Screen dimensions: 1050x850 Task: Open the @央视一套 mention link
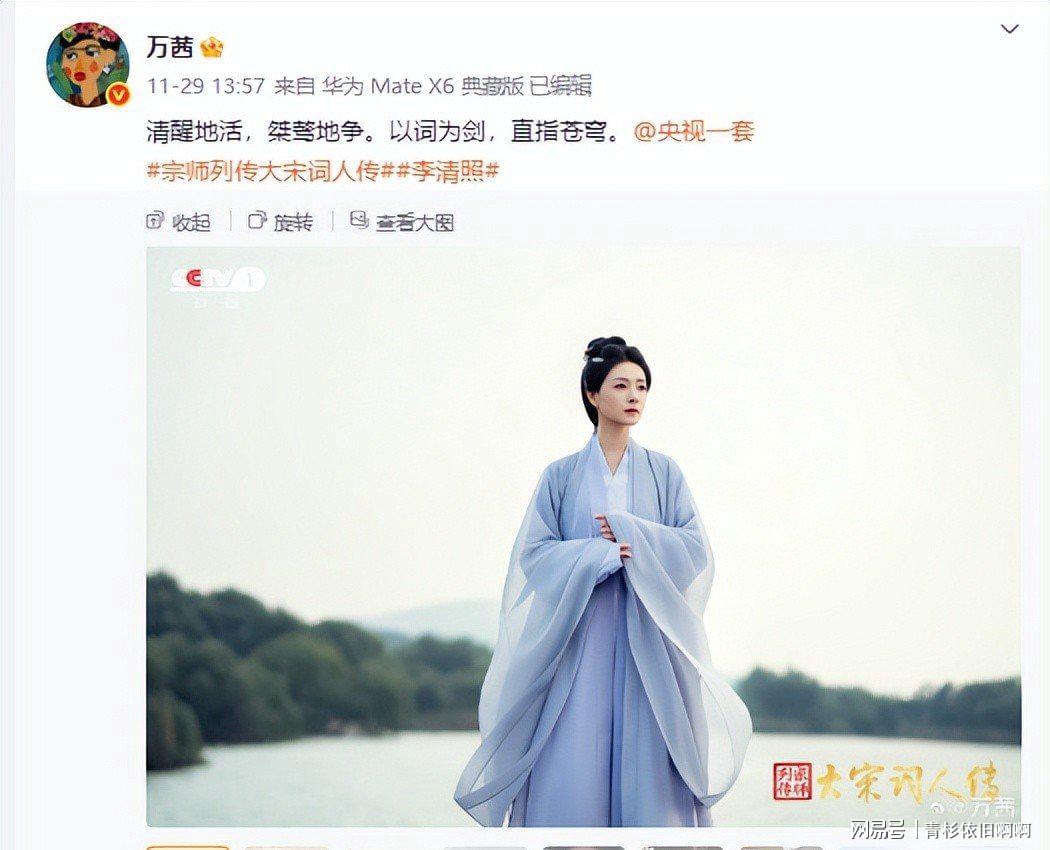tap(694, 131)
